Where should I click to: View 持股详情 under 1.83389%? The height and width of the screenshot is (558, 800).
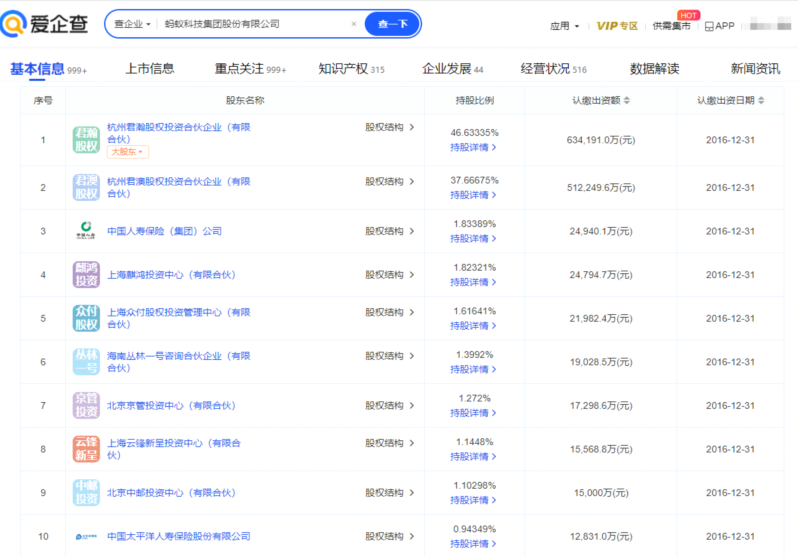[473, 238]
